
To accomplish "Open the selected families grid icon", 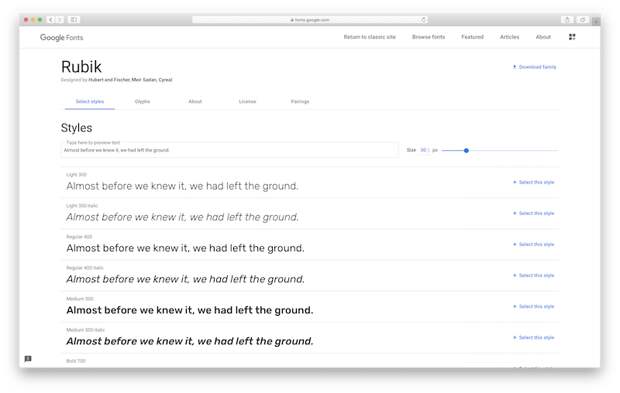I will click(x=572, y=37).
